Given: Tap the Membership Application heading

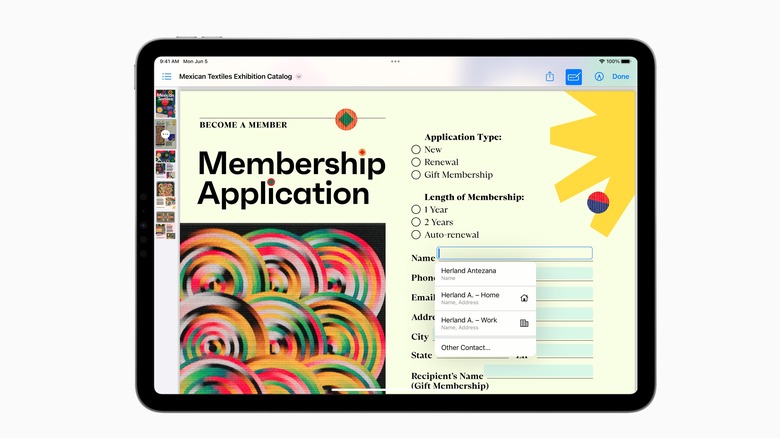Looking at the screenshot, I should click(292, 178).
